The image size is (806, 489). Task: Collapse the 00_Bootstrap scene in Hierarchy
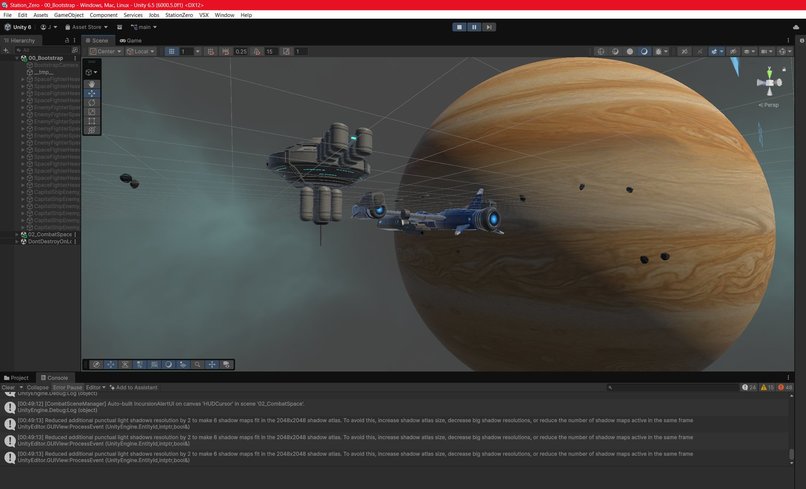17,58
